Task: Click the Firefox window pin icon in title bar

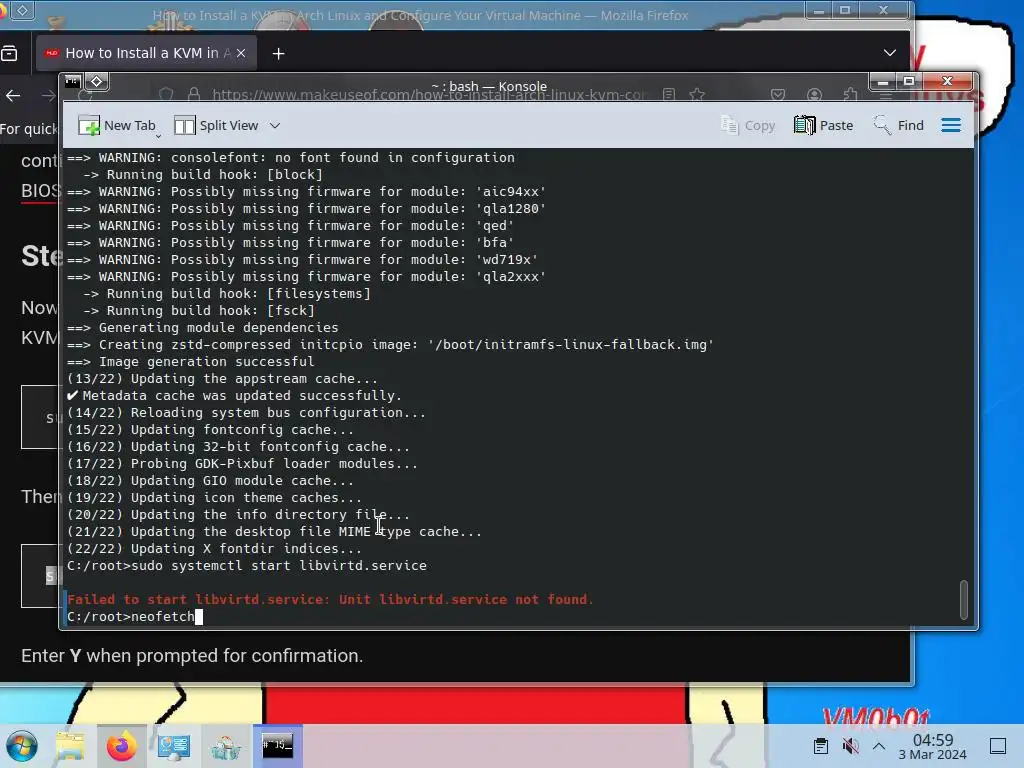Action: pyautogui.click(x=23, y=10)
